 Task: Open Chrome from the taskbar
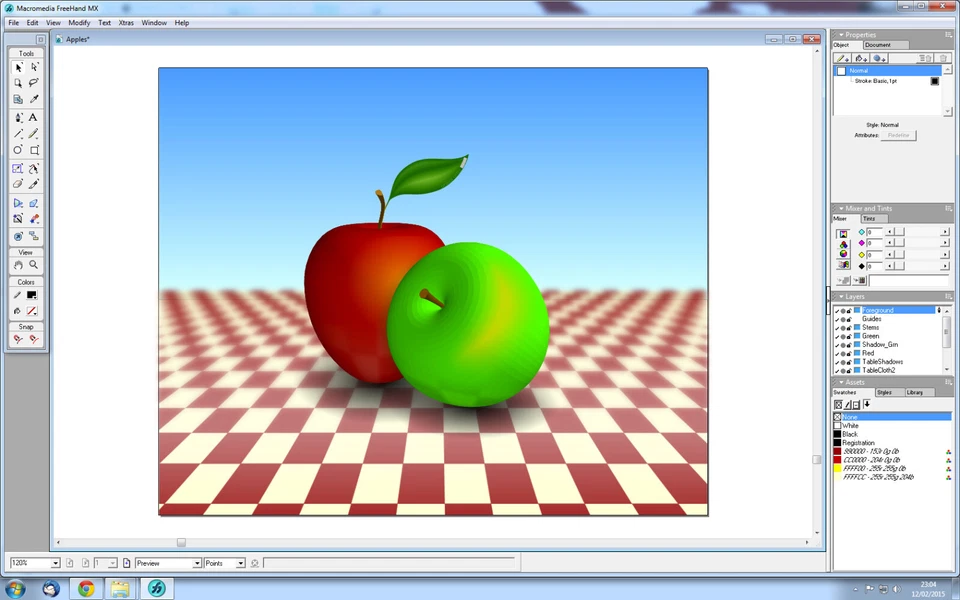point(85,589)
